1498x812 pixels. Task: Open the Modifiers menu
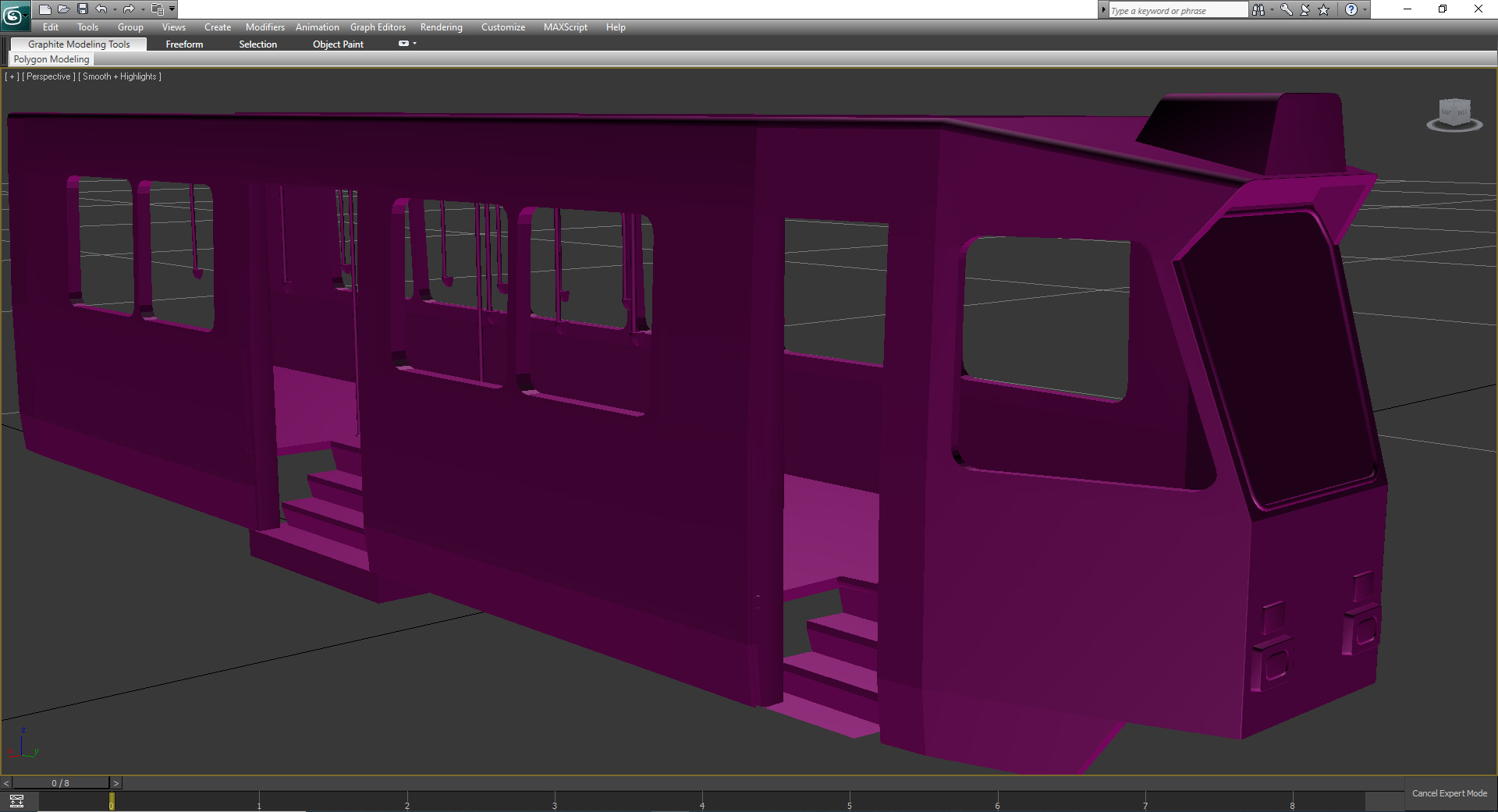tap(265, 27)
